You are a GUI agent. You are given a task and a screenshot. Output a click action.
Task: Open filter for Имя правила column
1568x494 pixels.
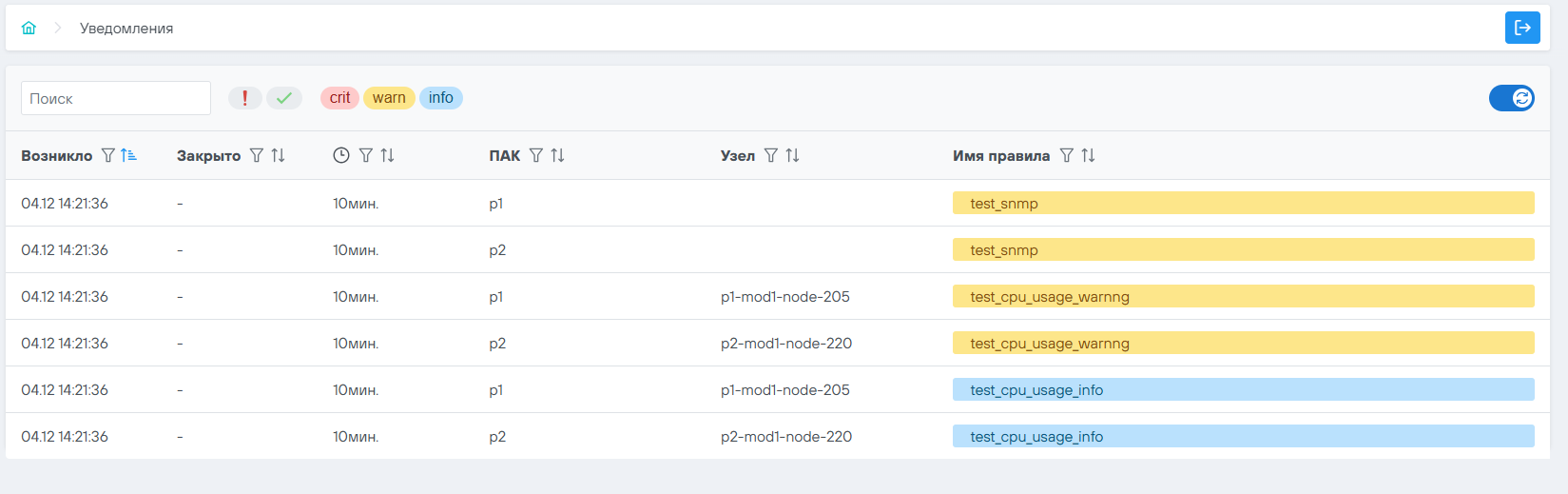pyautogui.click(x=1067, y=155)
